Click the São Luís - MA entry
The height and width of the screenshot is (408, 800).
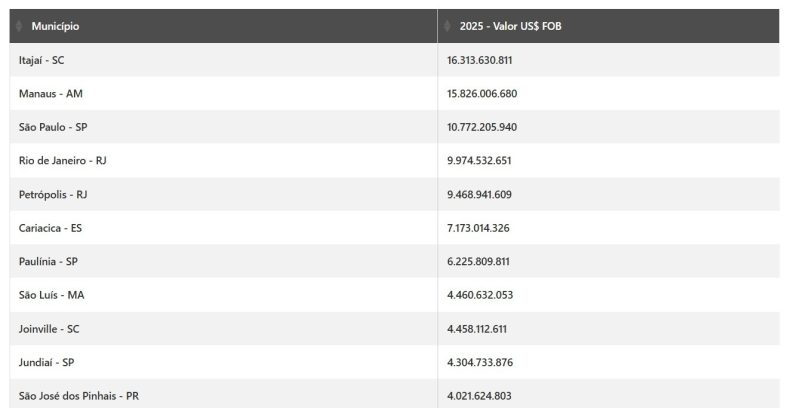51,295
